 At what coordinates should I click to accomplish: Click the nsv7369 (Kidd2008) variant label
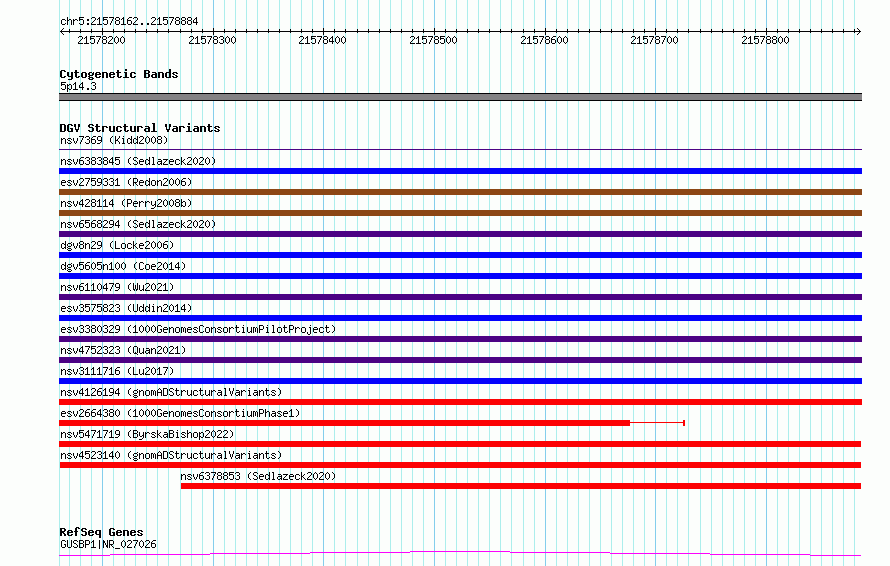pyautogui.click(x=114, y=140)
